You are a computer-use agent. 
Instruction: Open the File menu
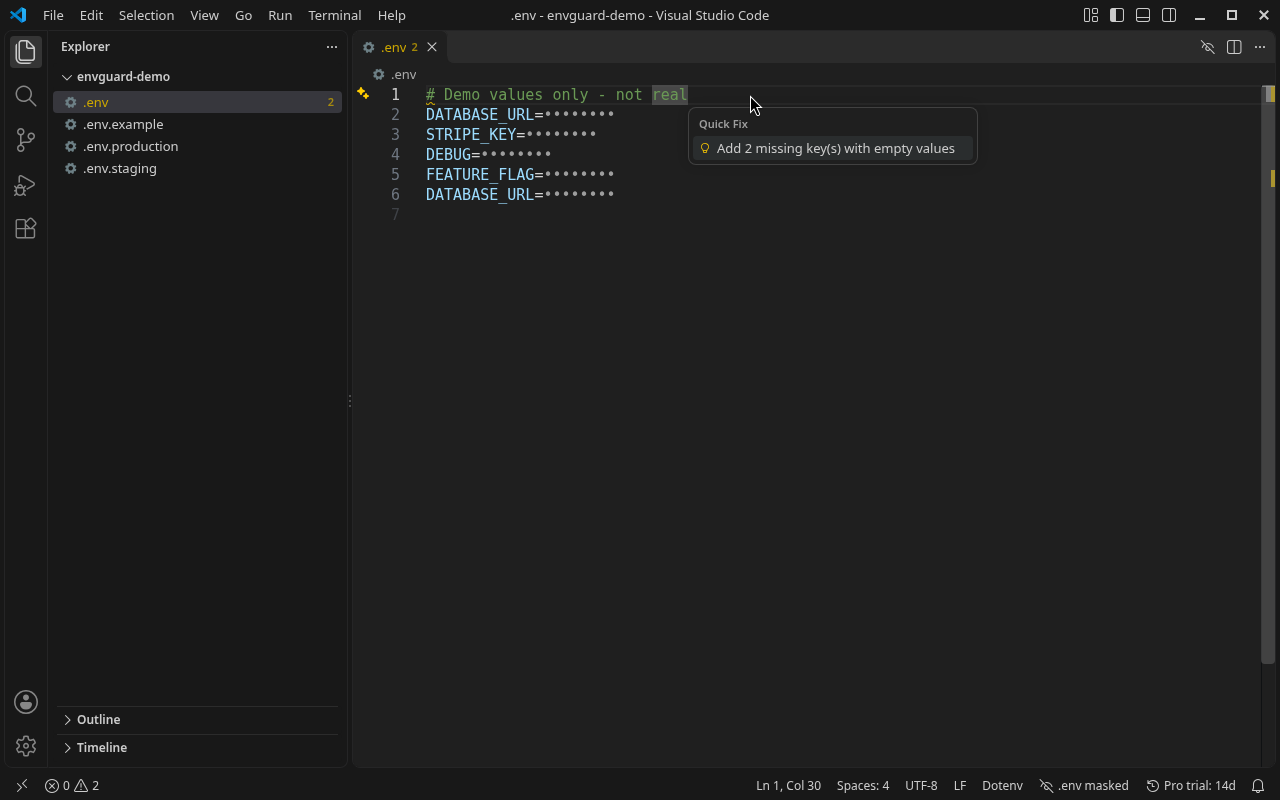pos(53,15)
